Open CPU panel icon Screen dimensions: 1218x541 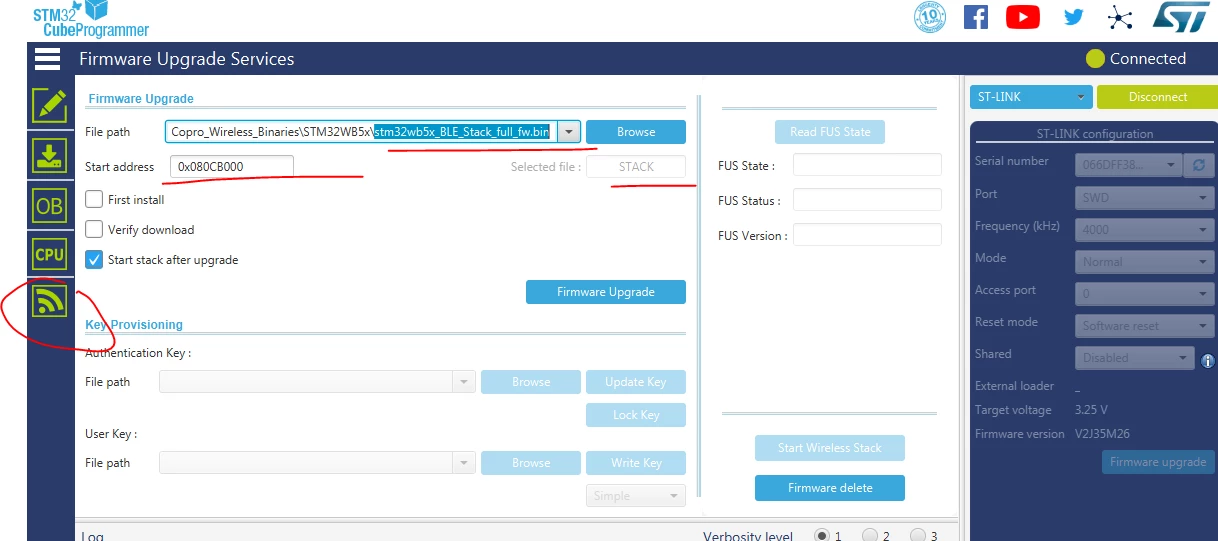pyautogui.click(x=49, y=254)
